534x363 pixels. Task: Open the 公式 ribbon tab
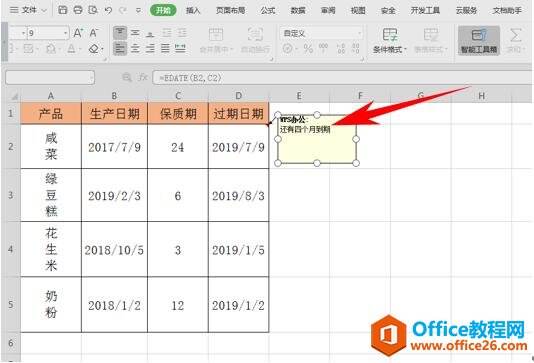click(268, 11)
